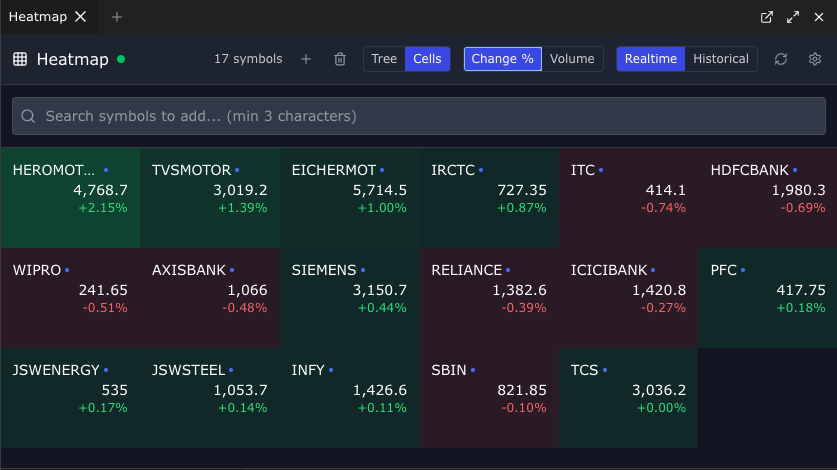
Task: Refresh the heatmap data
Action: (x=781, y=59)
